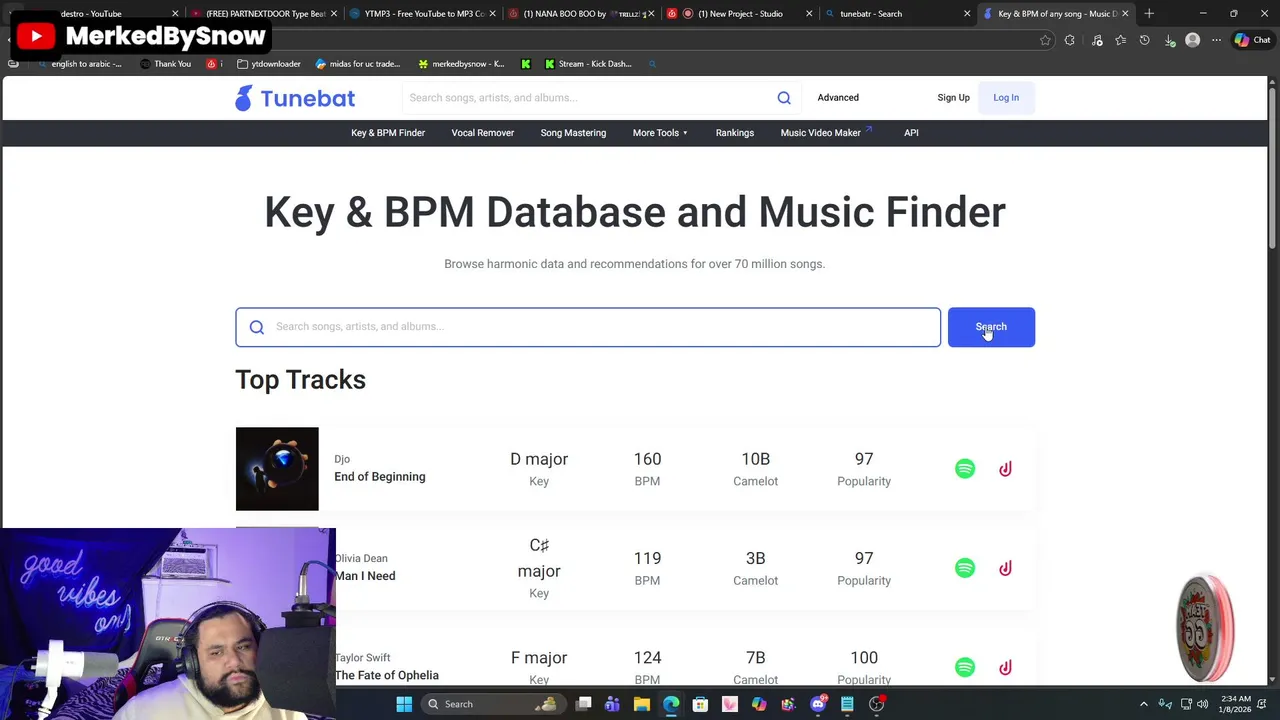Open Song Mastering menu item

[573, 133]
